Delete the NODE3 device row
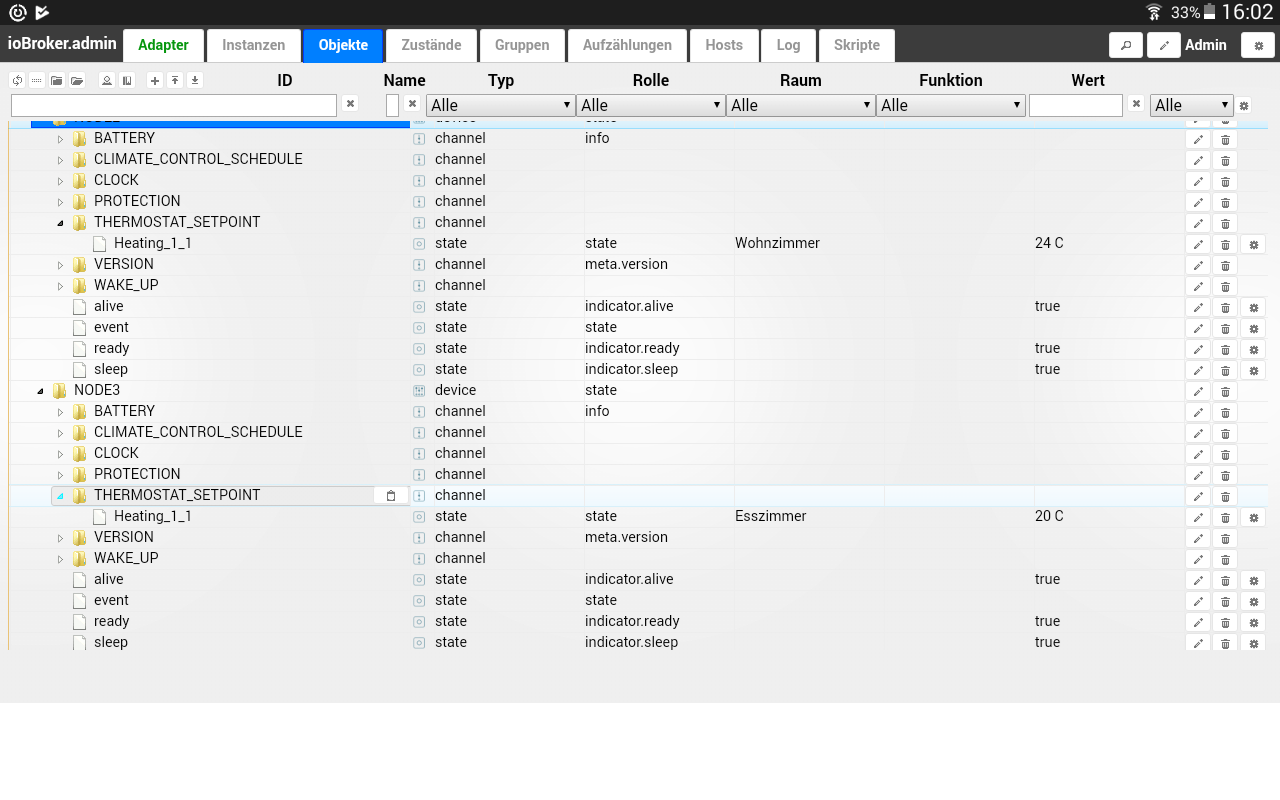This screenshot has height=800, width=1280. point(1225,391)
